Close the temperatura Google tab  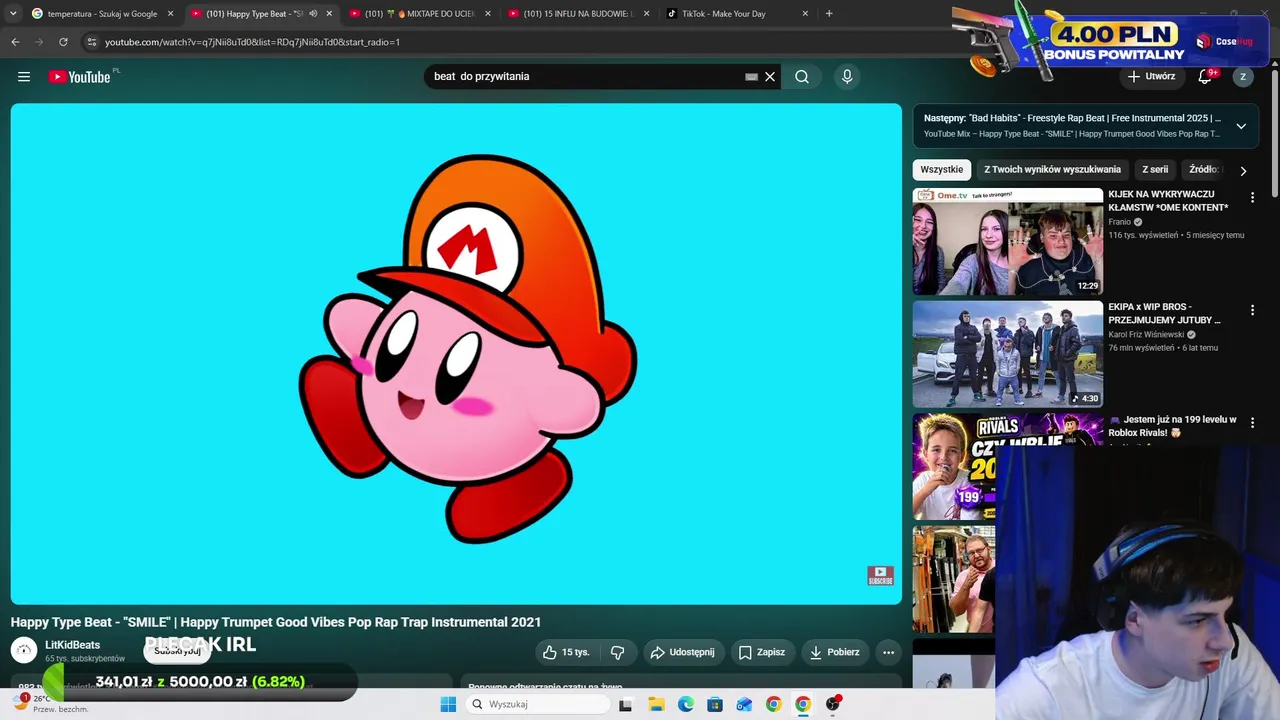(170, 14)
